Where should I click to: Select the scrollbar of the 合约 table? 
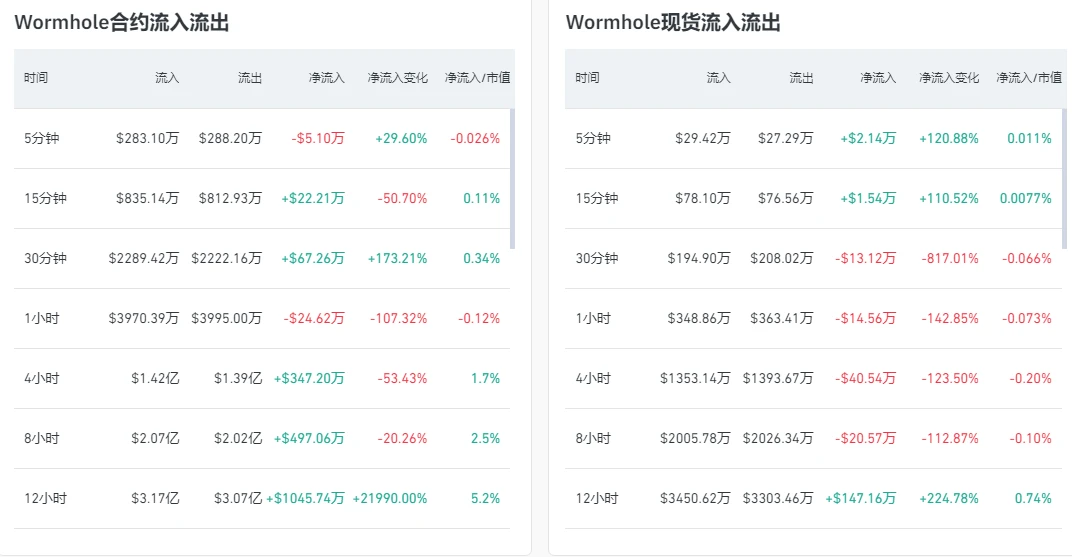[512, 179]
